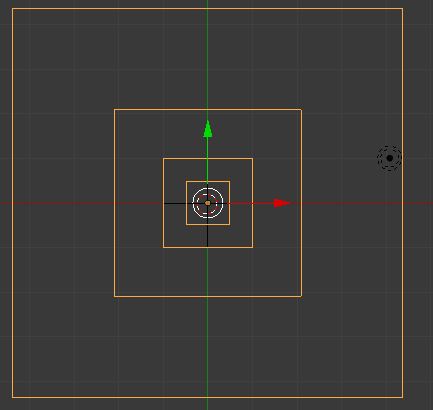Select the outermost orange square's top edge
Viewport: 433px width, 410px height.
[x=207, y=9]
